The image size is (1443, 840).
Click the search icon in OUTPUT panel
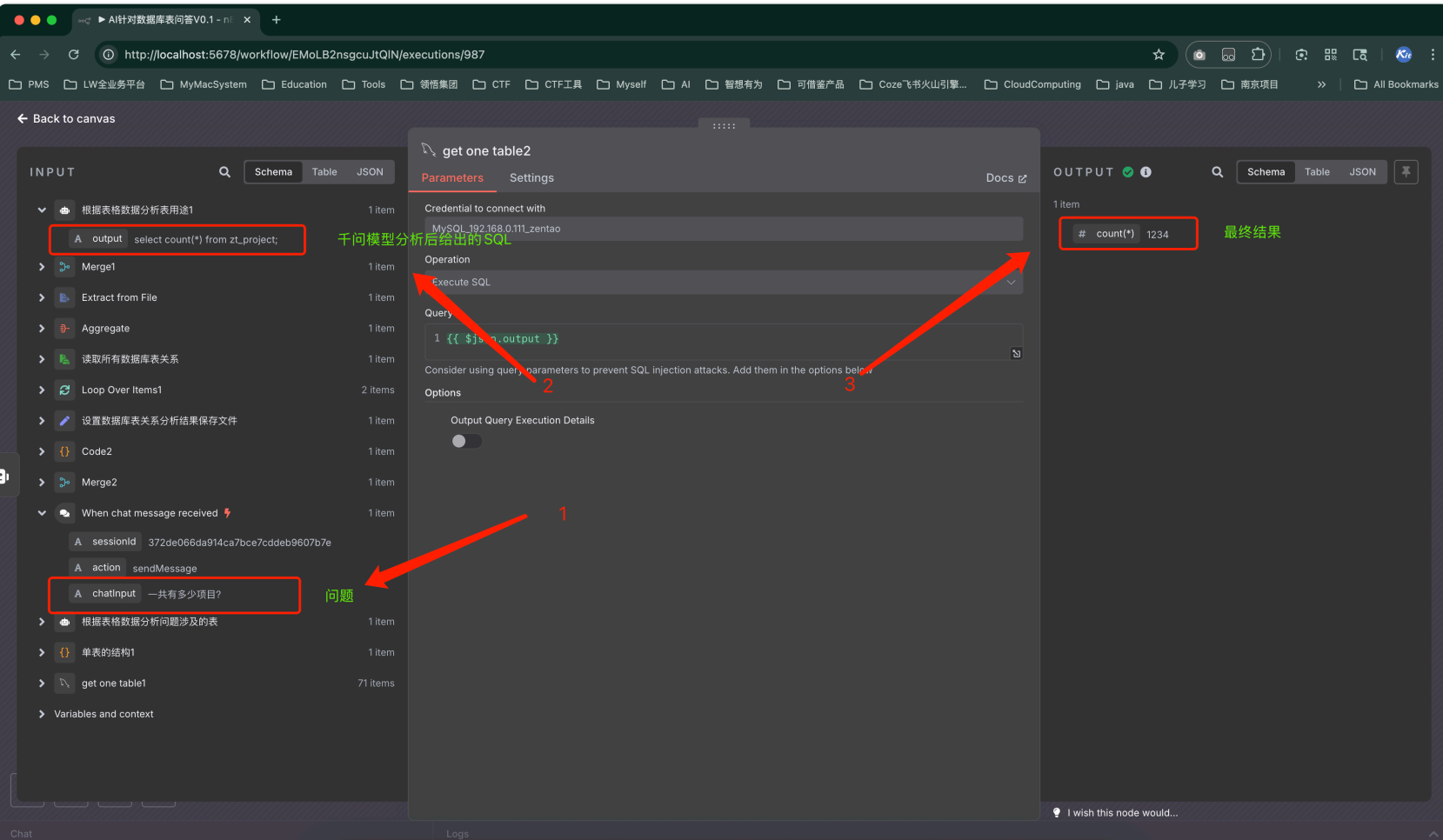(1217, 172)
